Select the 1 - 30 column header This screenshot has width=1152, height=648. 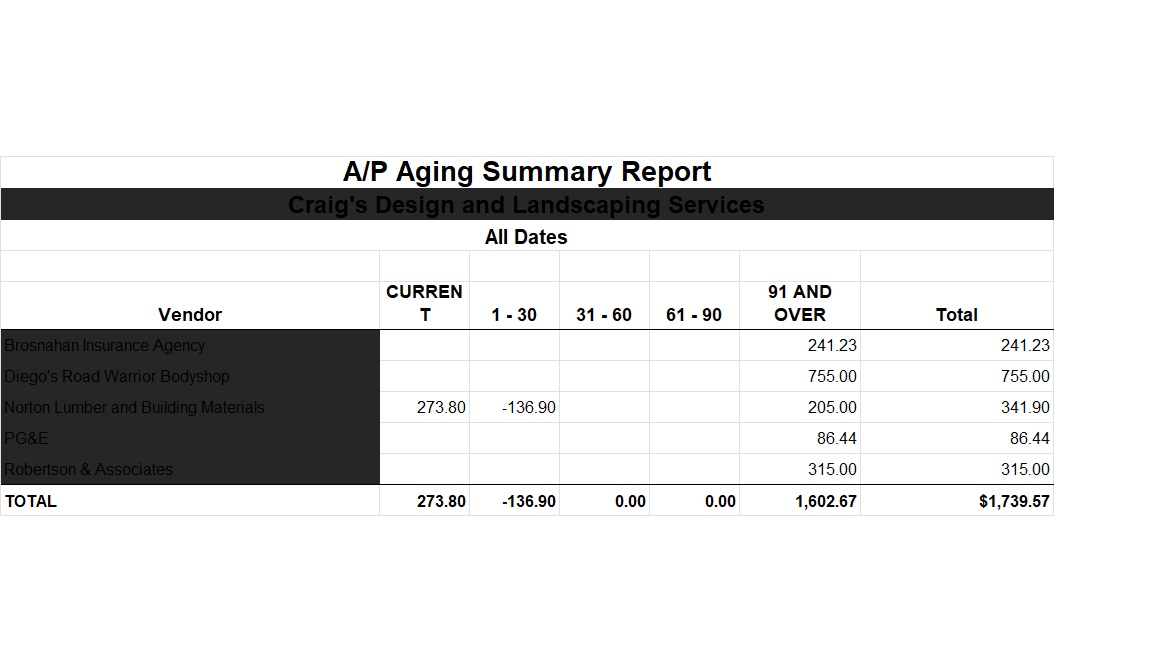click(514, 314)
